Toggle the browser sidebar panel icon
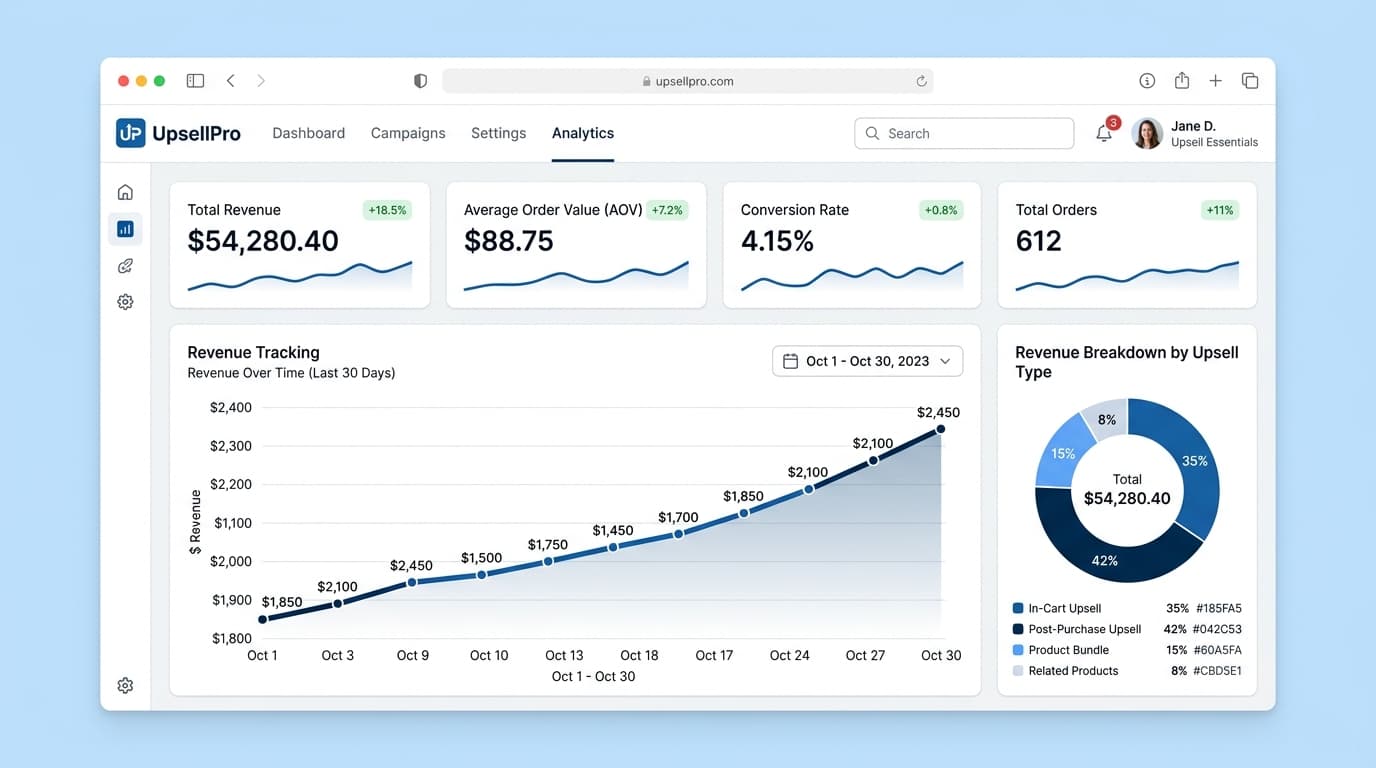 point(195,81)
